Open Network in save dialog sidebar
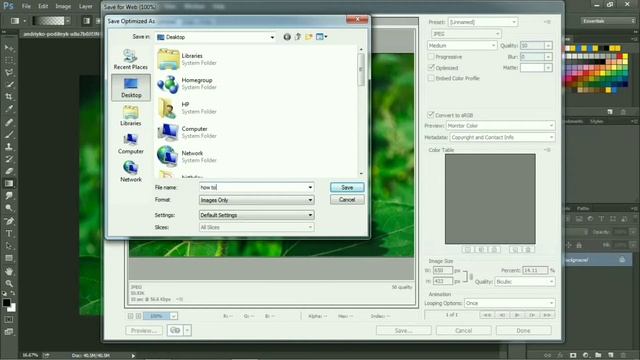 [131, 172]
